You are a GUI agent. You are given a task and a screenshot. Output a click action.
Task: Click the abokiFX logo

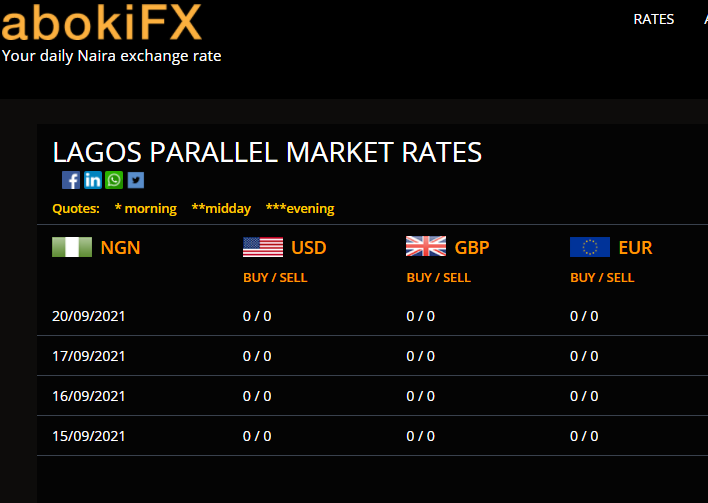pos(102,22)
